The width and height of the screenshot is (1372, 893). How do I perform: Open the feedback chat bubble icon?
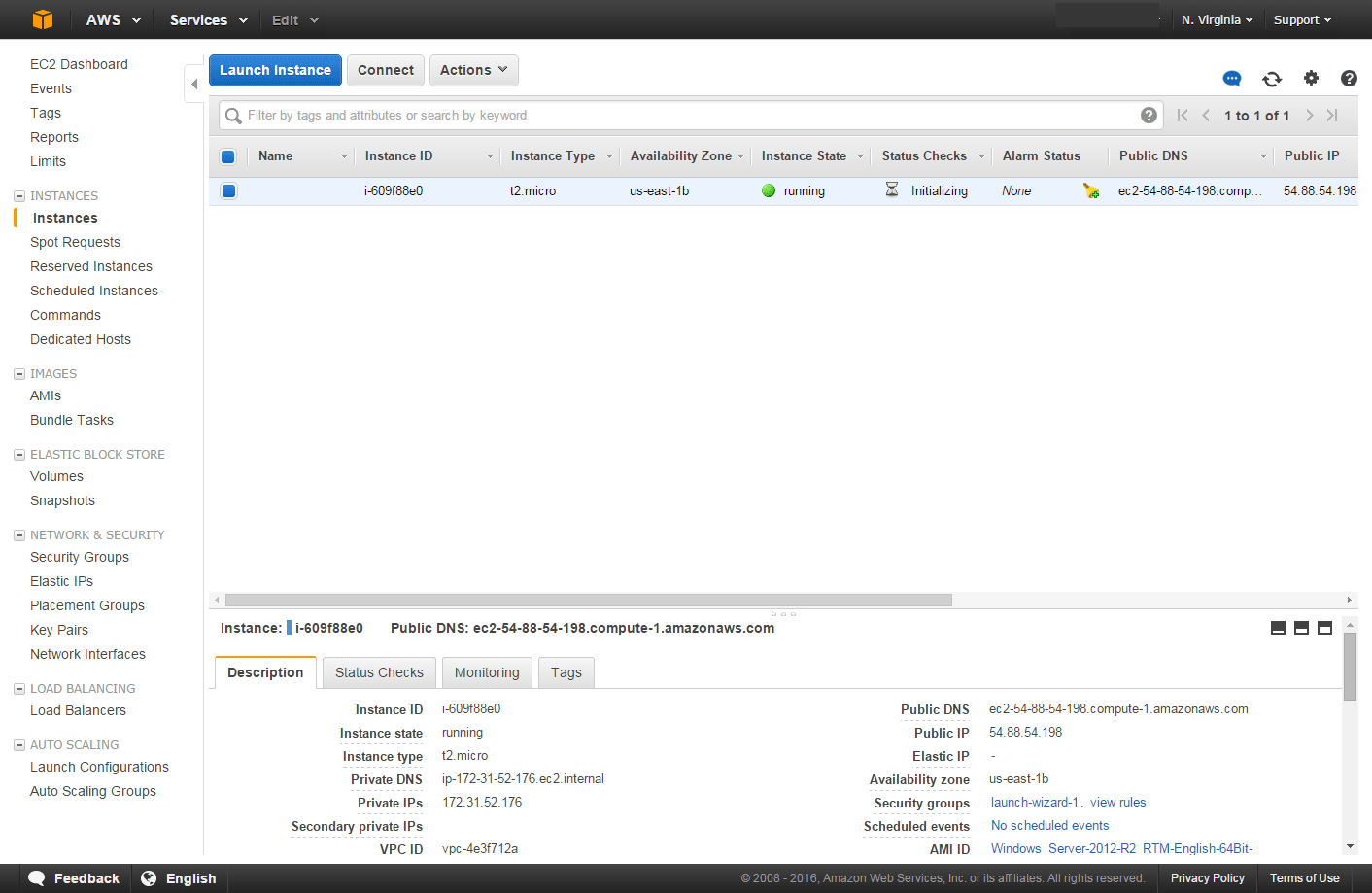click(1232, 79)
